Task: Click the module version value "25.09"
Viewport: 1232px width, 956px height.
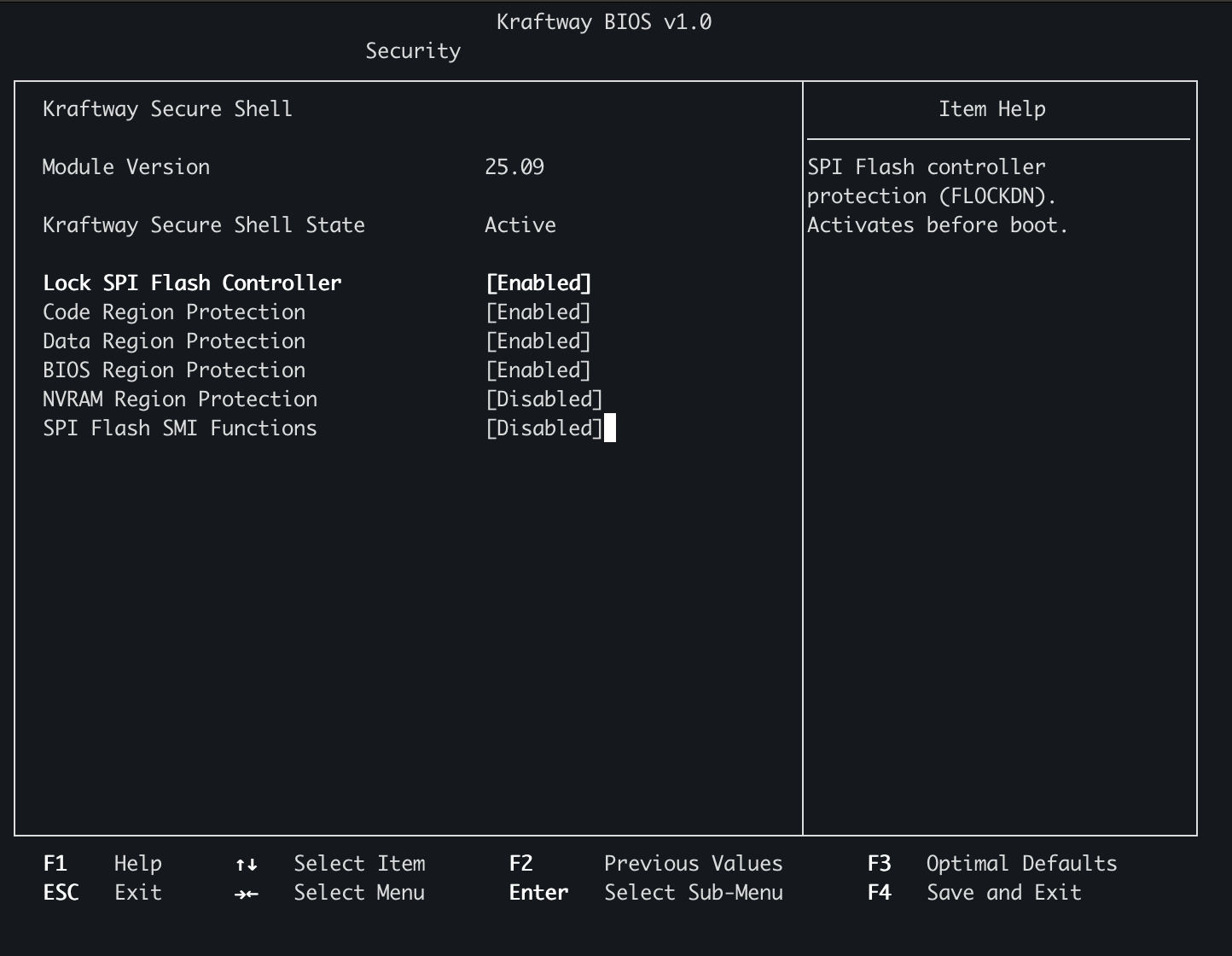Action: (x=514, y=167)
